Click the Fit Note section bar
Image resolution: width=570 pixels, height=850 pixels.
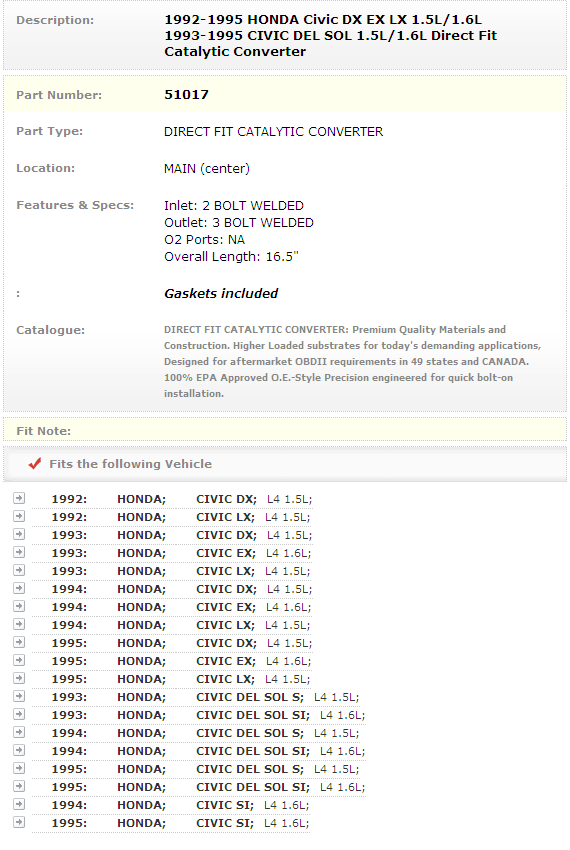click(285, 429)
